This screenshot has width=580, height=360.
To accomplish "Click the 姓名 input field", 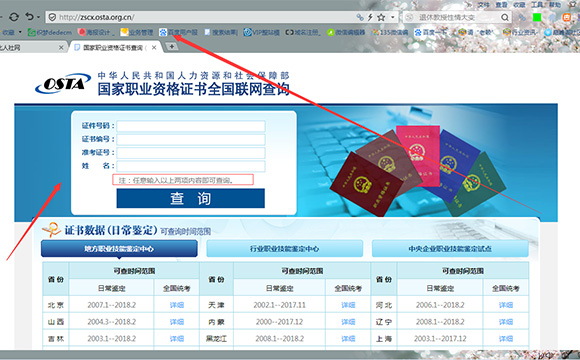I will [191, 166].
